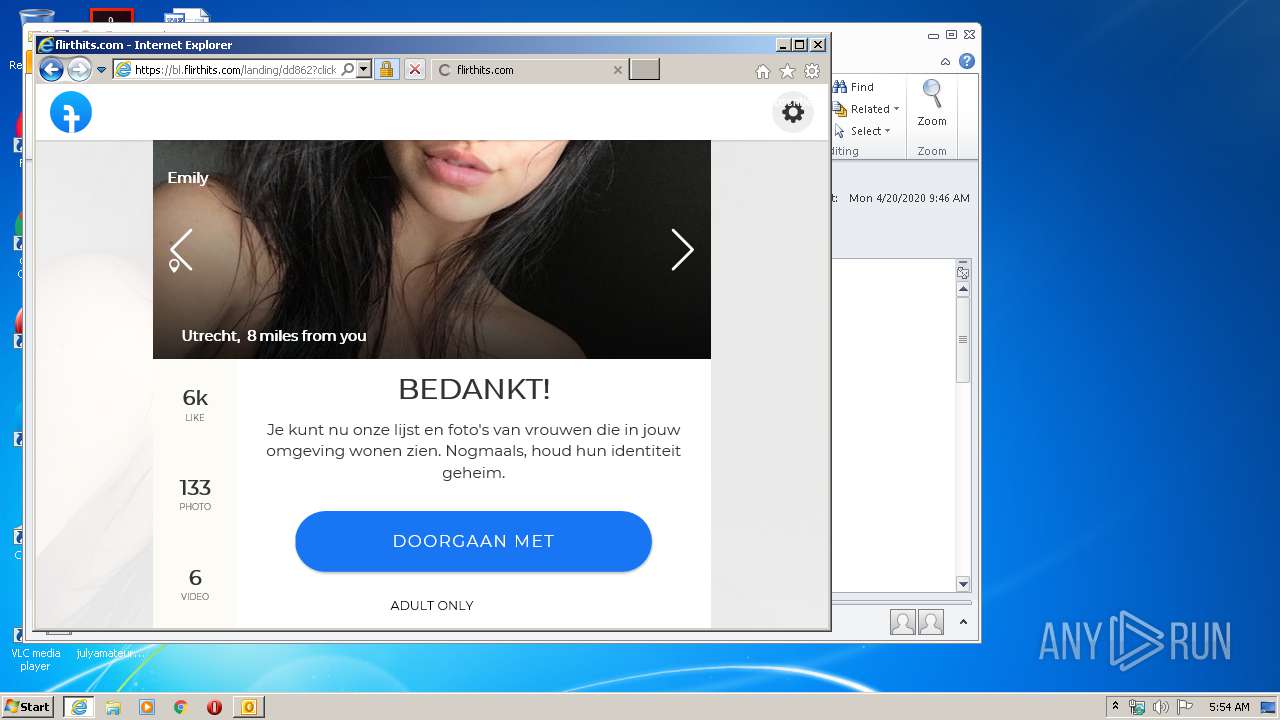Click the location pin on Emily's photo

pos(174,266)
